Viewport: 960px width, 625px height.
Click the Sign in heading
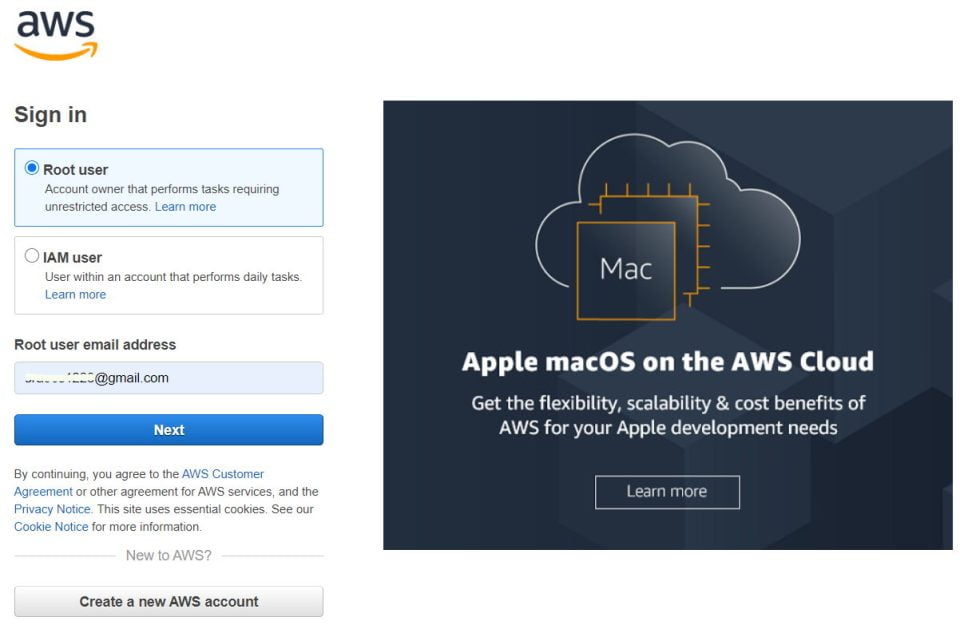[51, 115]
